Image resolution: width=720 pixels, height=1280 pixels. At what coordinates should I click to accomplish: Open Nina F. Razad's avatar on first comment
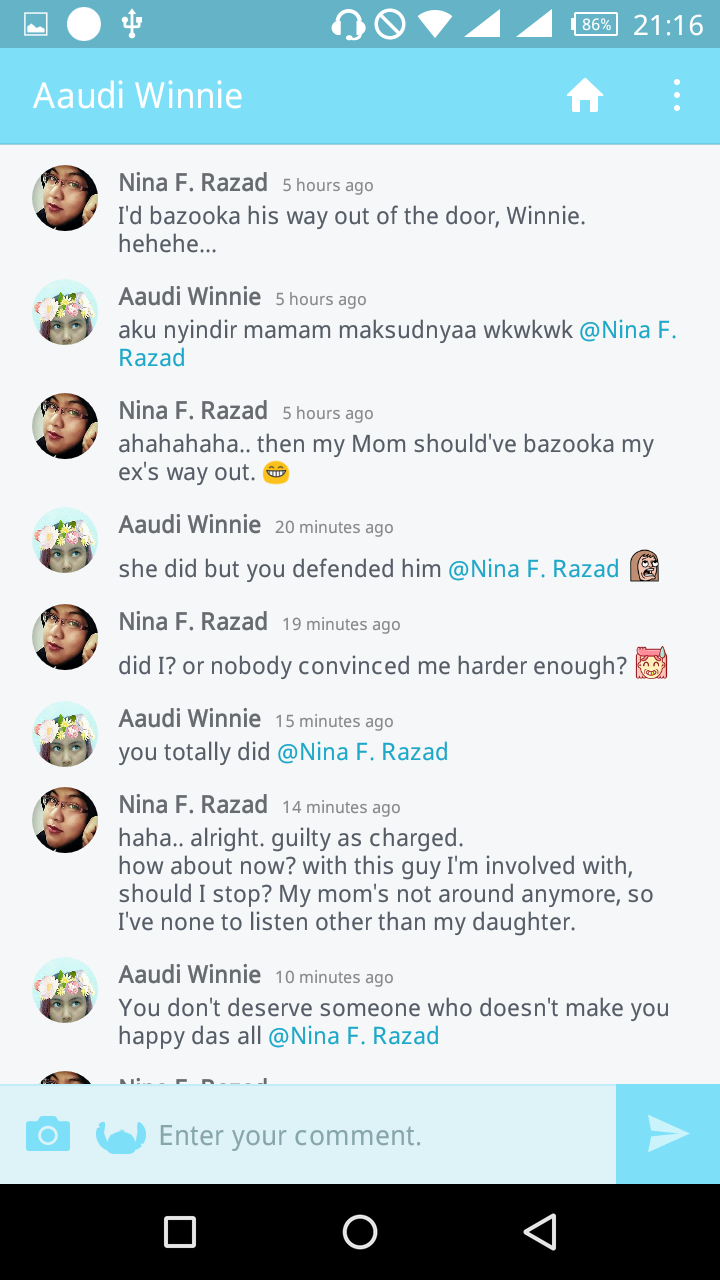(65, 198)
